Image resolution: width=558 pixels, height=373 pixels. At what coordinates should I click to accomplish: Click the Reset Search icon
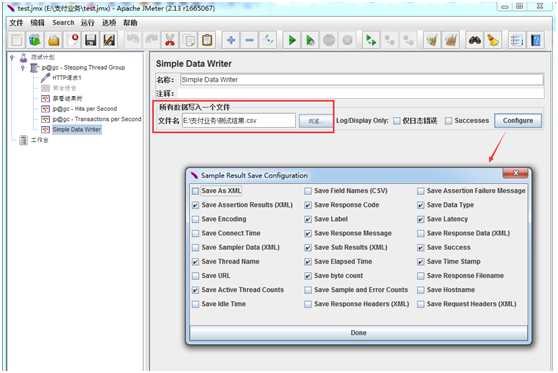[493, 40]
